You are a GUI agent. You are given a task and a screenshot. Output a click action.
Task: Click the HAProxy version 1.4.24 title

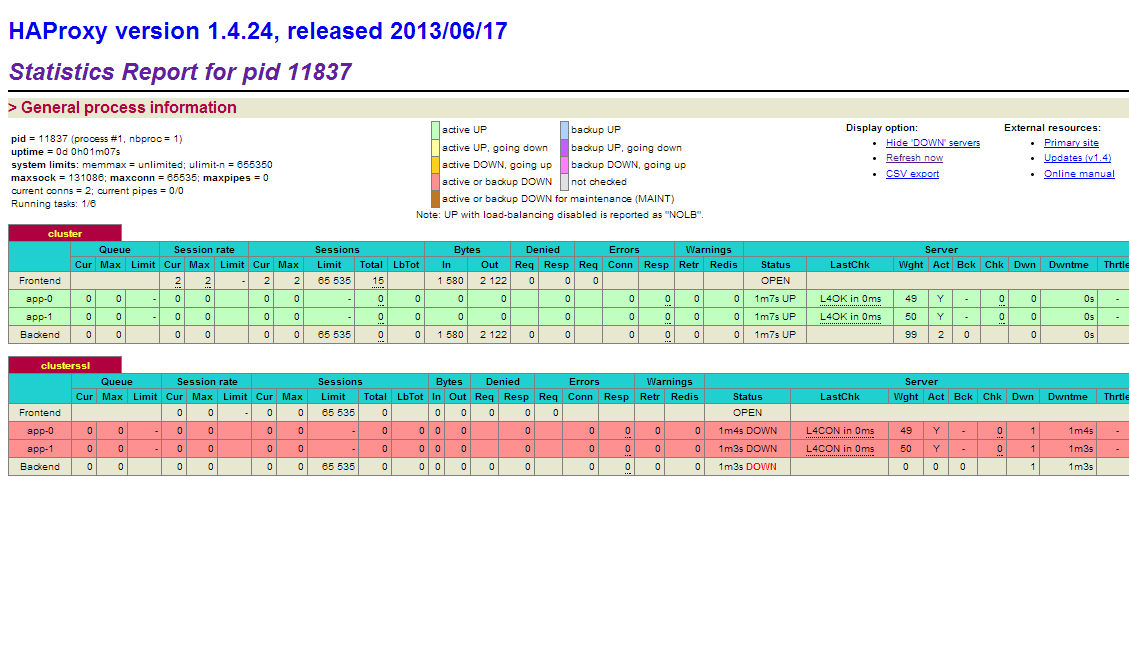[x=258, y=31]
